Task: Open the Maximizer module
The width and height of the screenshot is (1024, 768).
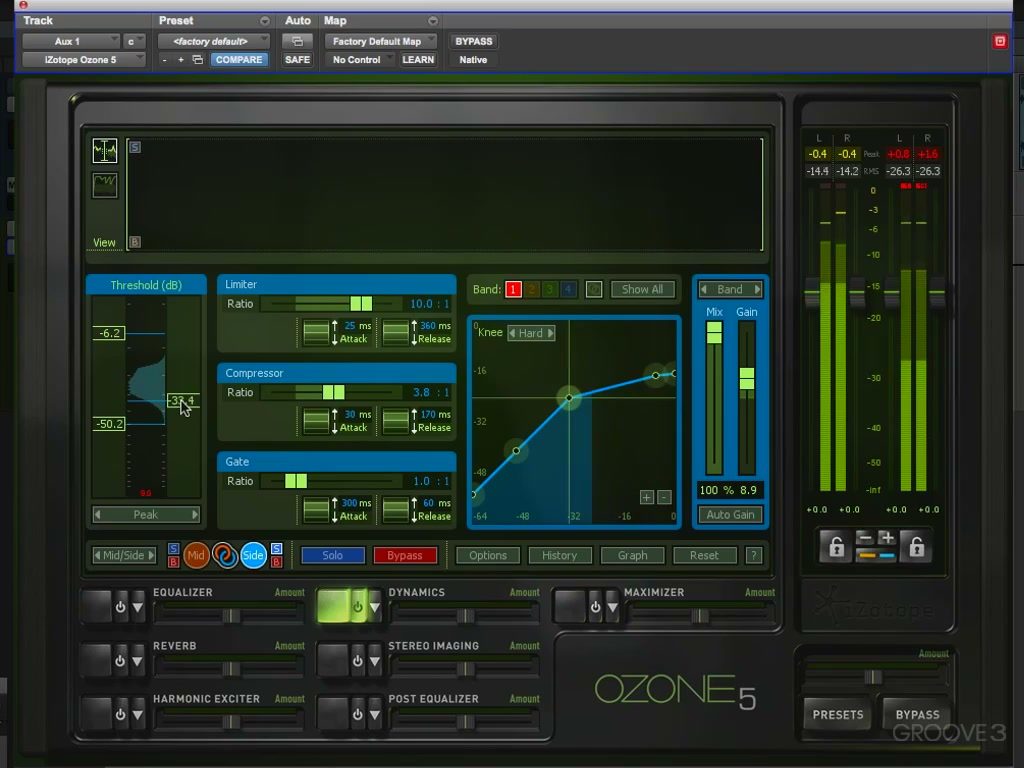Action: [570, 607]
